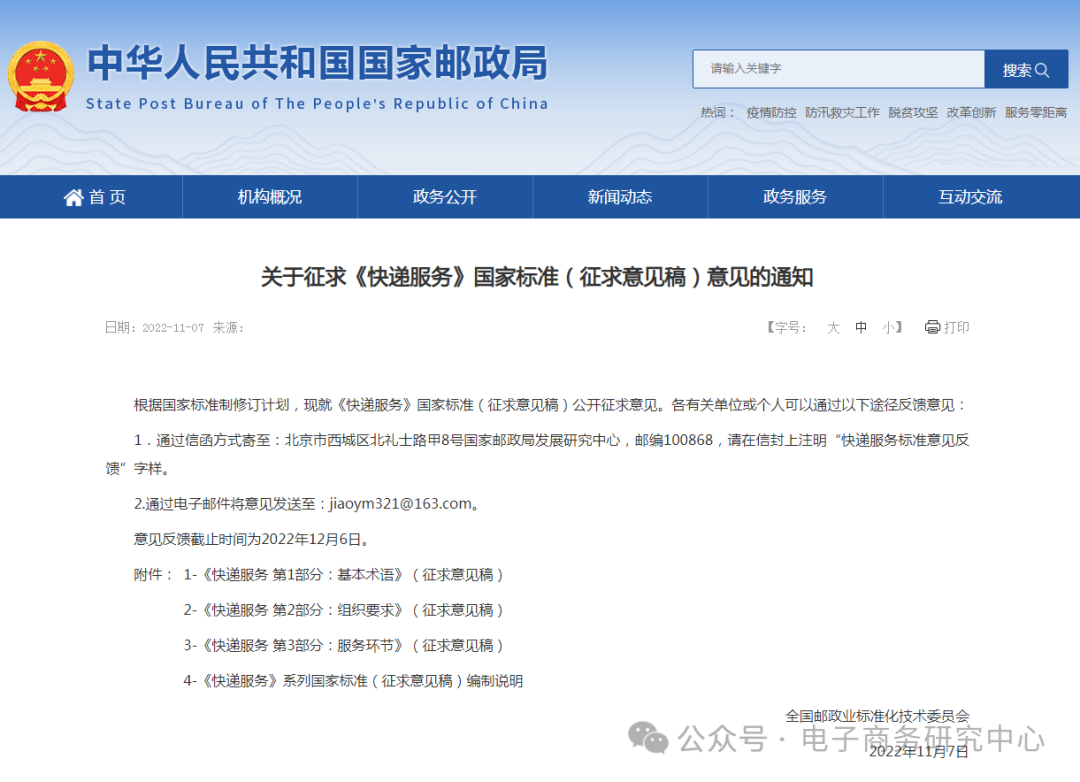Select the home icon on 首页 tab
The width and height of the screenshot is (1080, 782).
(x=73, y=197)
